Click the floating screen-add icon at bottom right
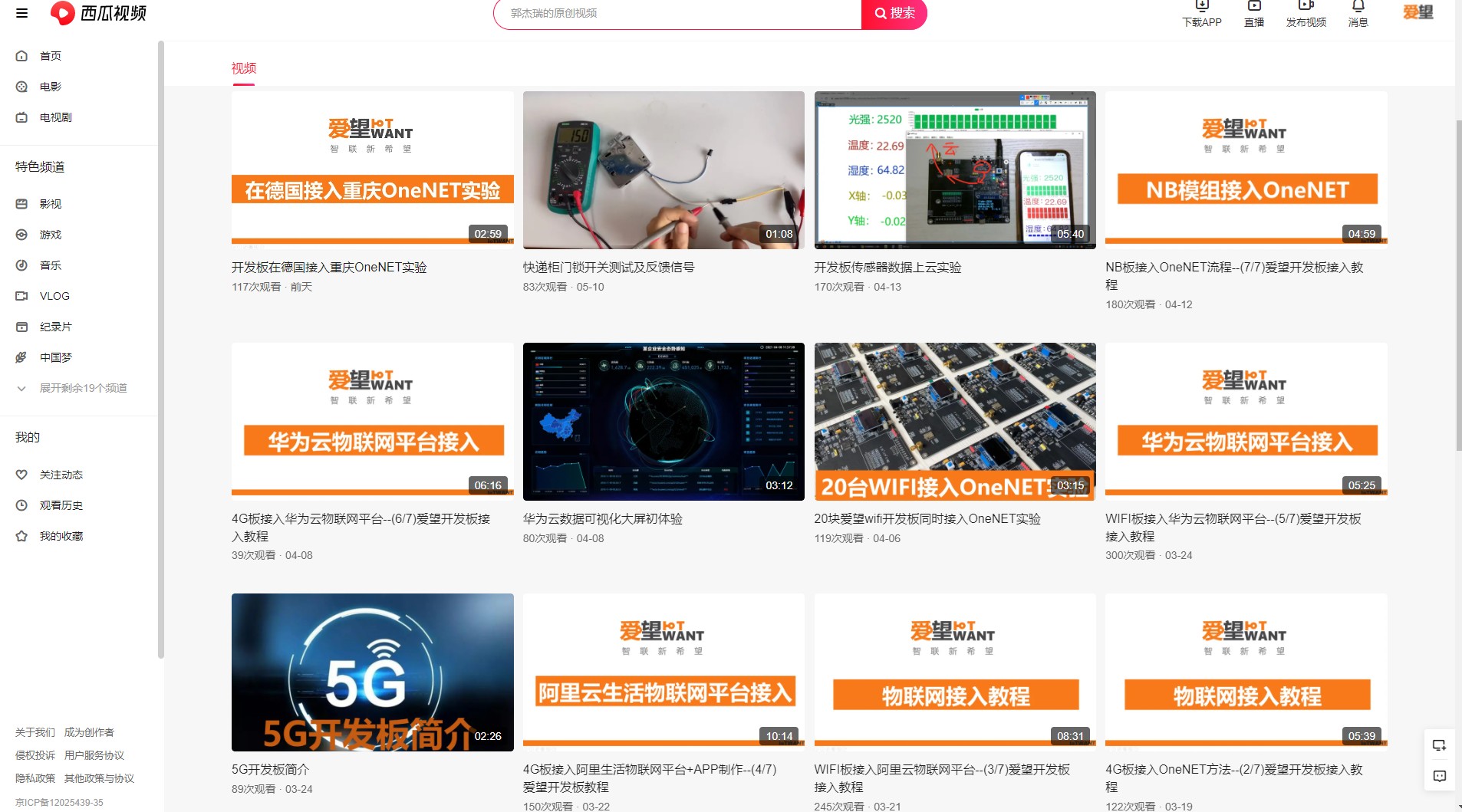The image size is (1462, 812). tap(1440, 745)
